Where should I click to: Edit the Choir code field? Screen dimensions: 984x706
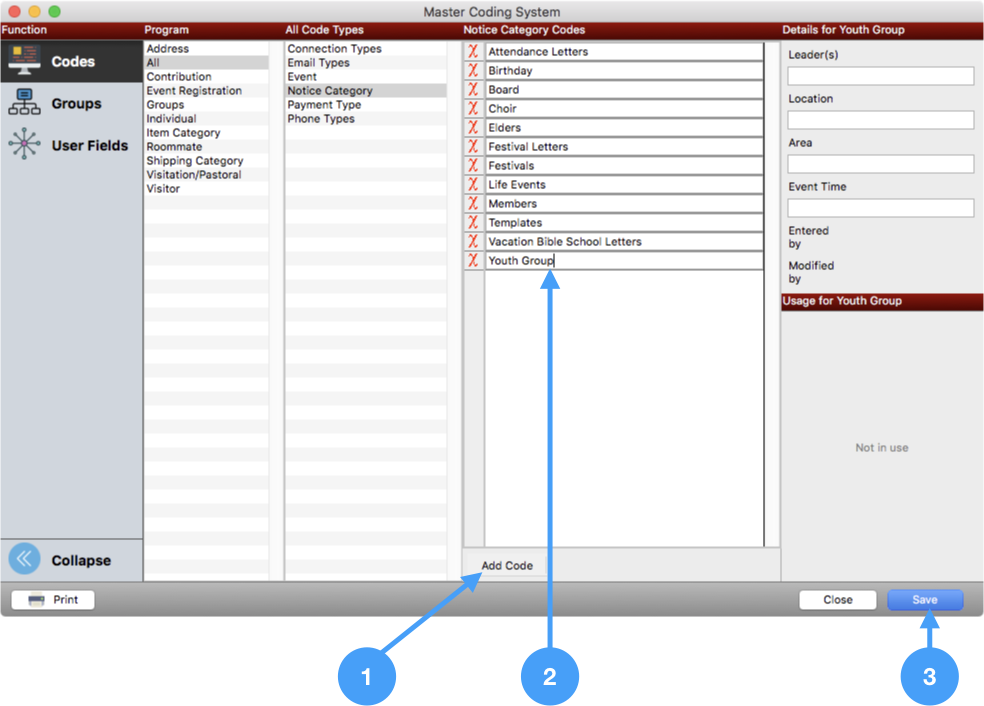pyautogui.click(x=624, y=109)
